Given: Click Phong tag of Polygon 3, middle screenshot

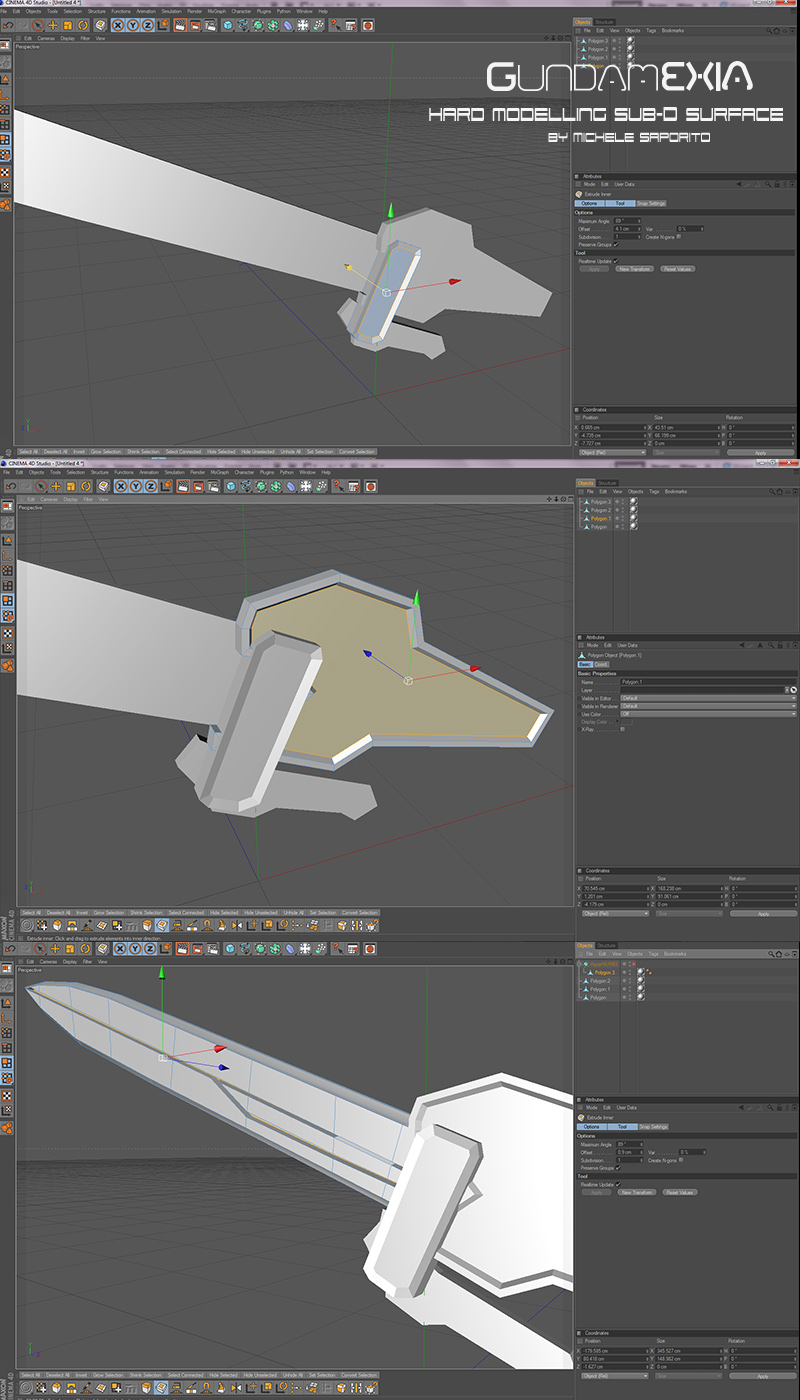Looking at the screenshot, I should [633, 502].
